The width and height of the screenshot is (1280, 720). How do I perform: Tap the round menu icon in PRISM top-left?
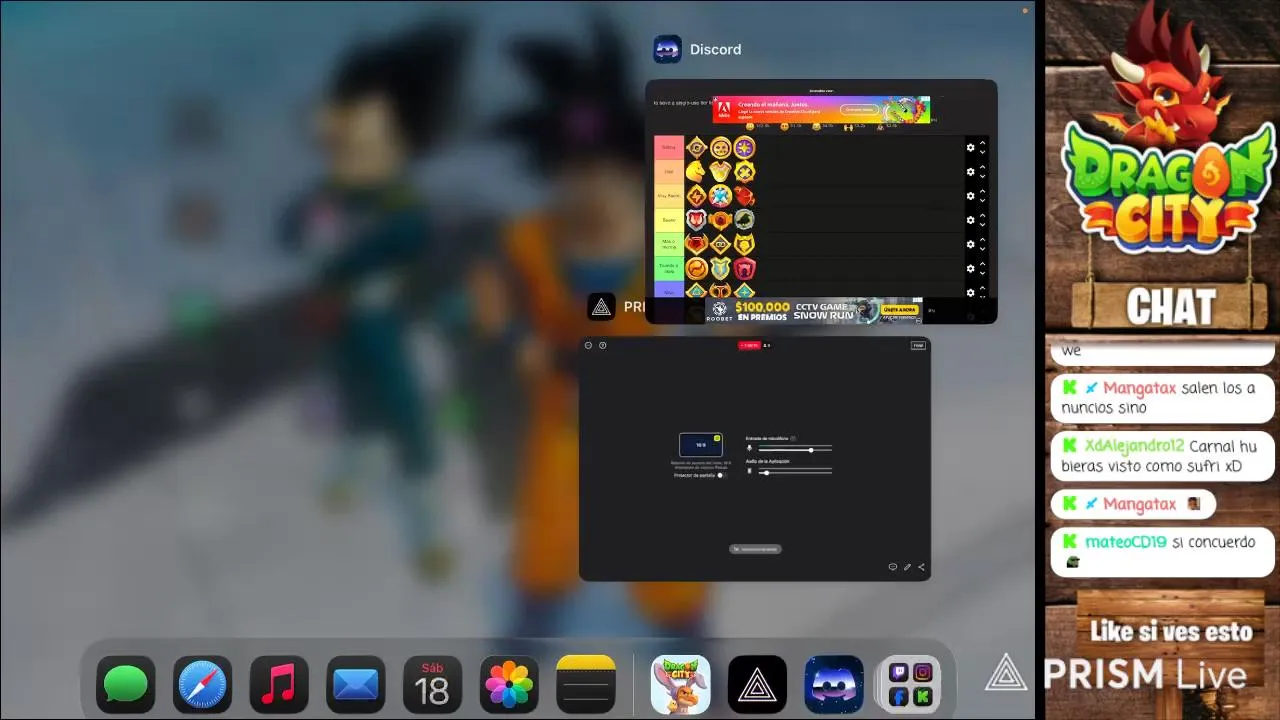click(589, 345)
